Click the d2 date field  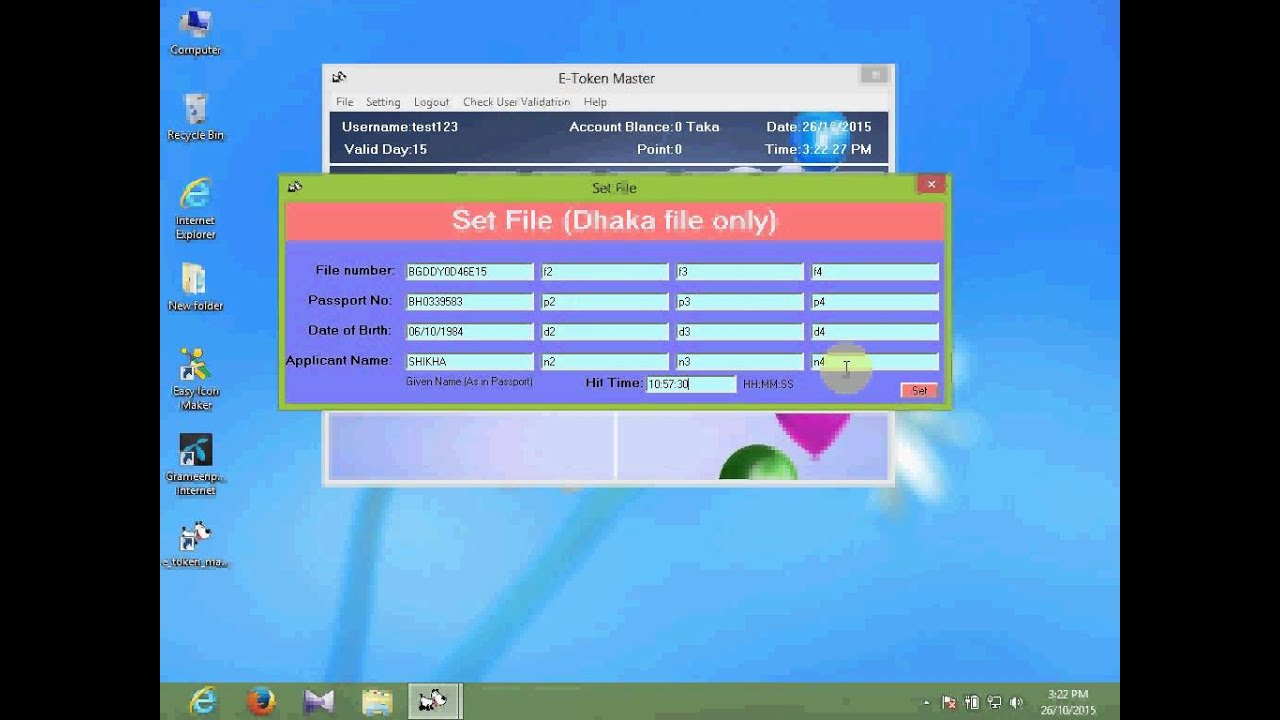[604, 331]
